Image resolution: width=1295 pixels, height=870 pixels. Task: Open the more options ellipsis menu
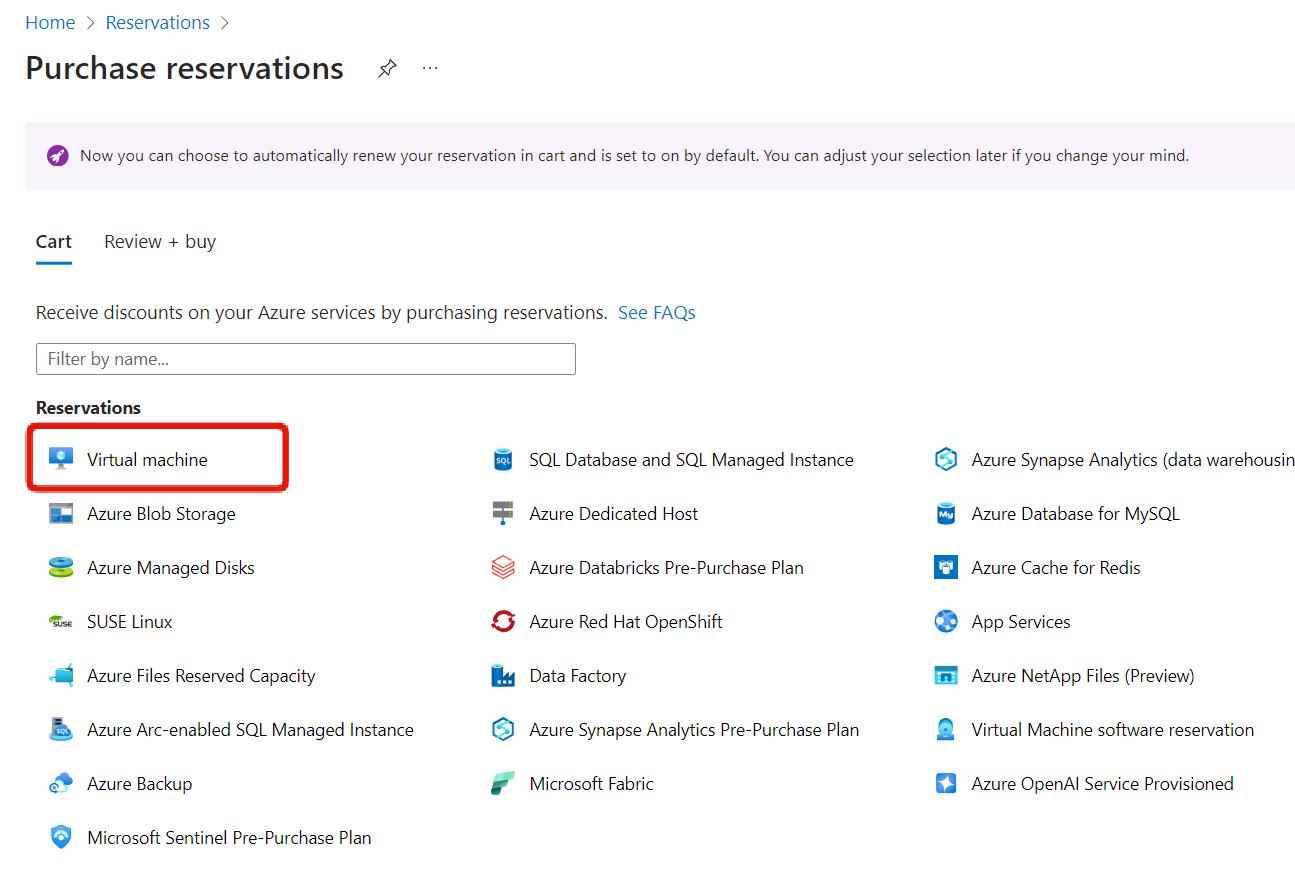[x=430, y=69]
